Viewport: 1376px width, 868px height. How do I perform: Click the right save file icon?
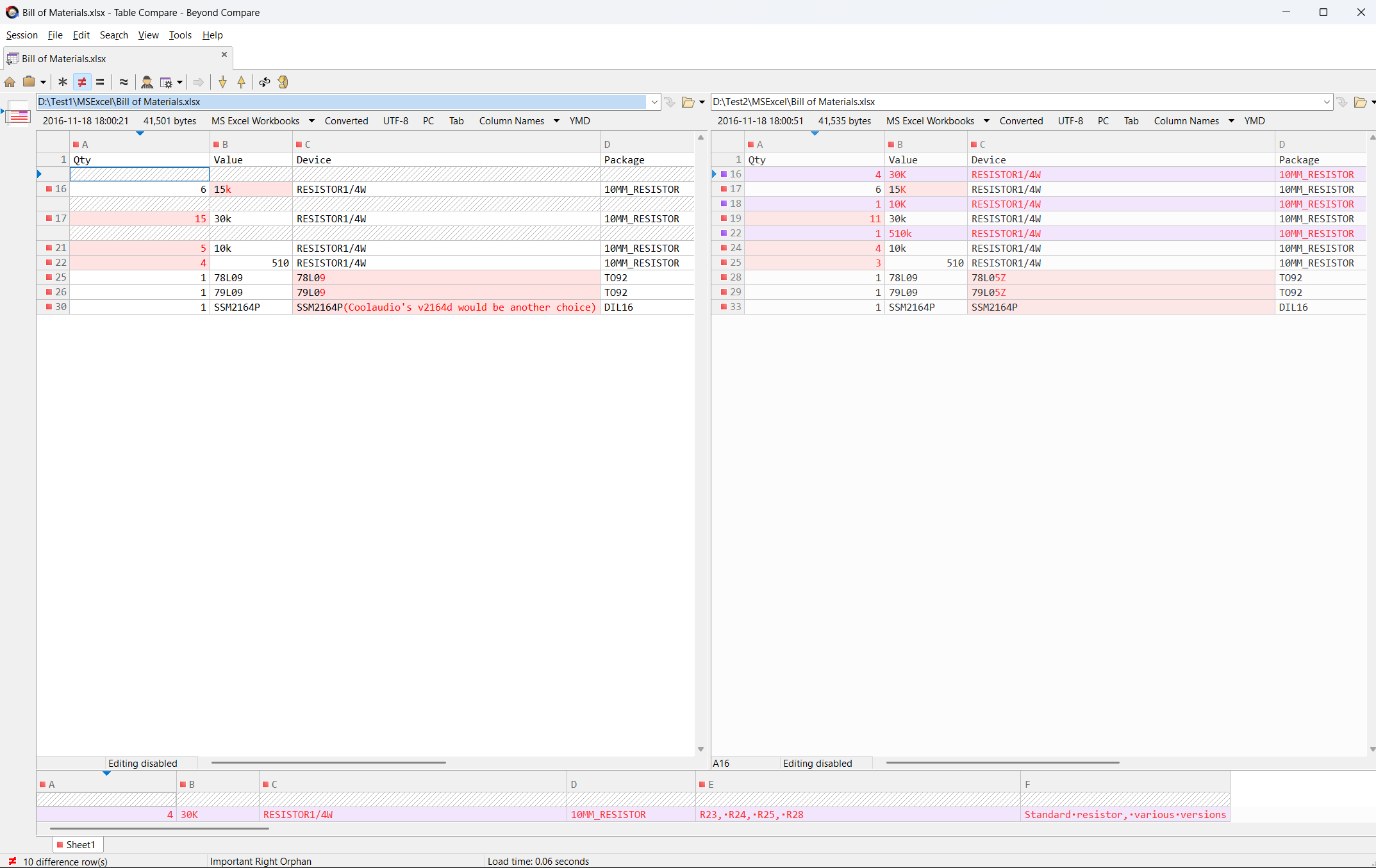(1343, 102)
